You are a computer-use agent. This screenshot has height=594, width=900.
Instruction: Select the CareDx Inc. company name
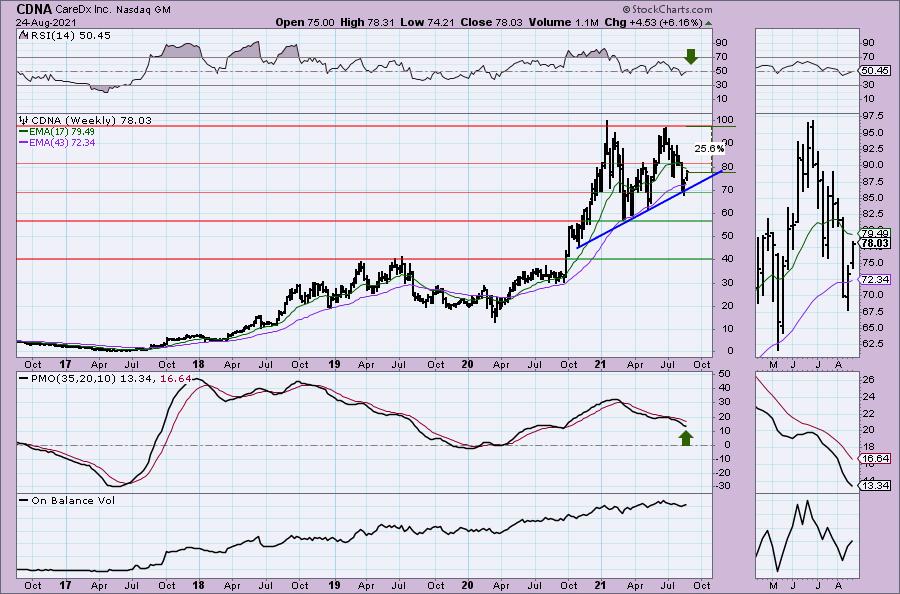(82, 10)
